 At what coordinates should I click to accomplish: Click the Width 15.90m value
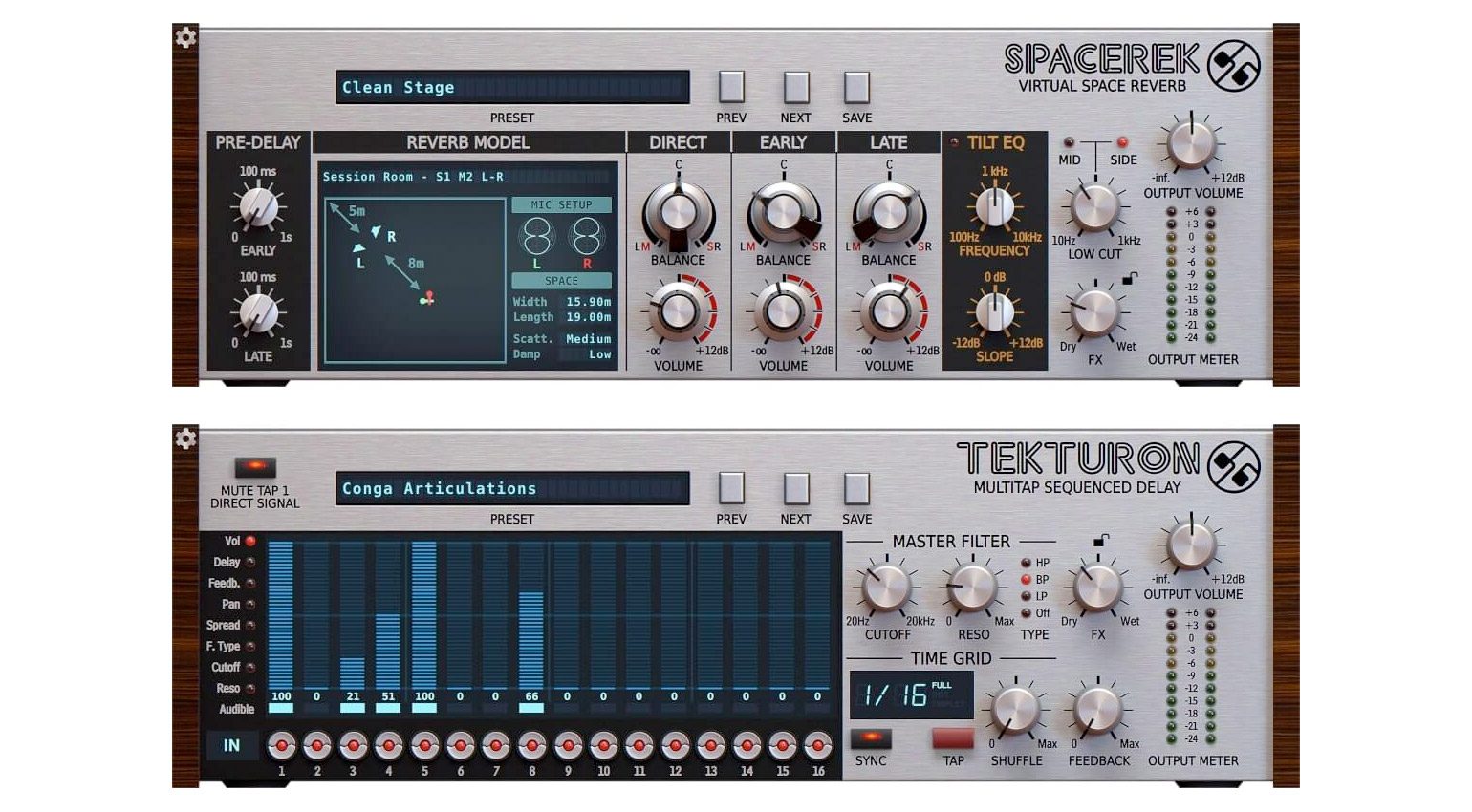[588, 302]
